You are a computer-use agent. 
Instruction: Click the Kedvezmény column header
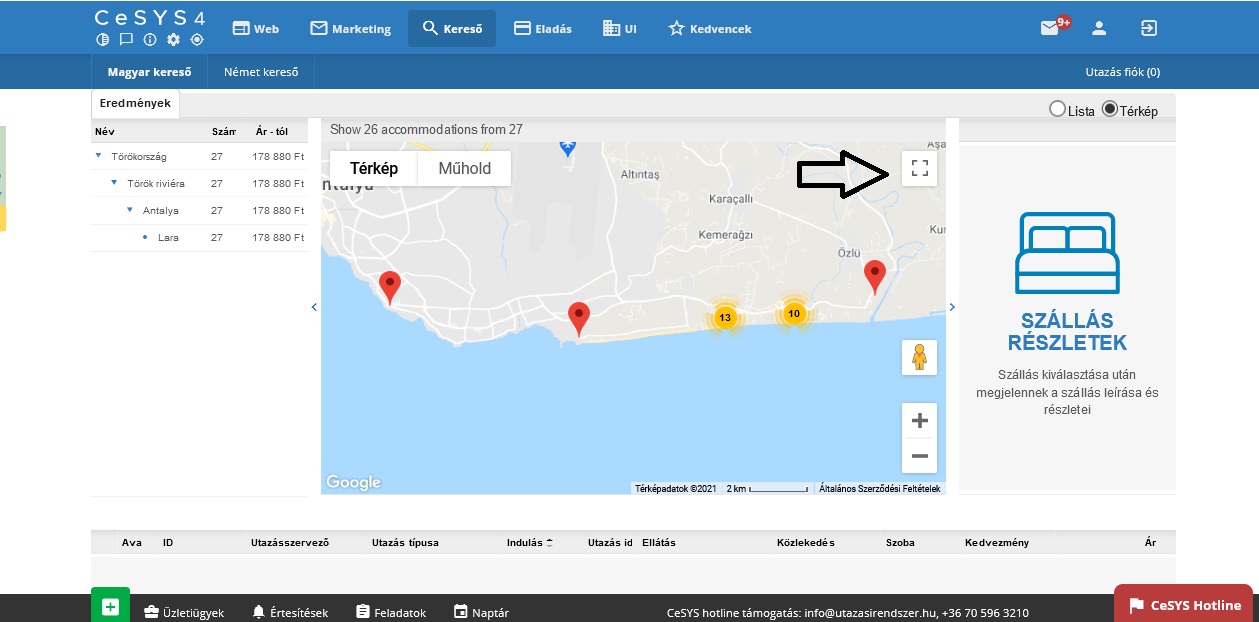[x=997, y=543]
